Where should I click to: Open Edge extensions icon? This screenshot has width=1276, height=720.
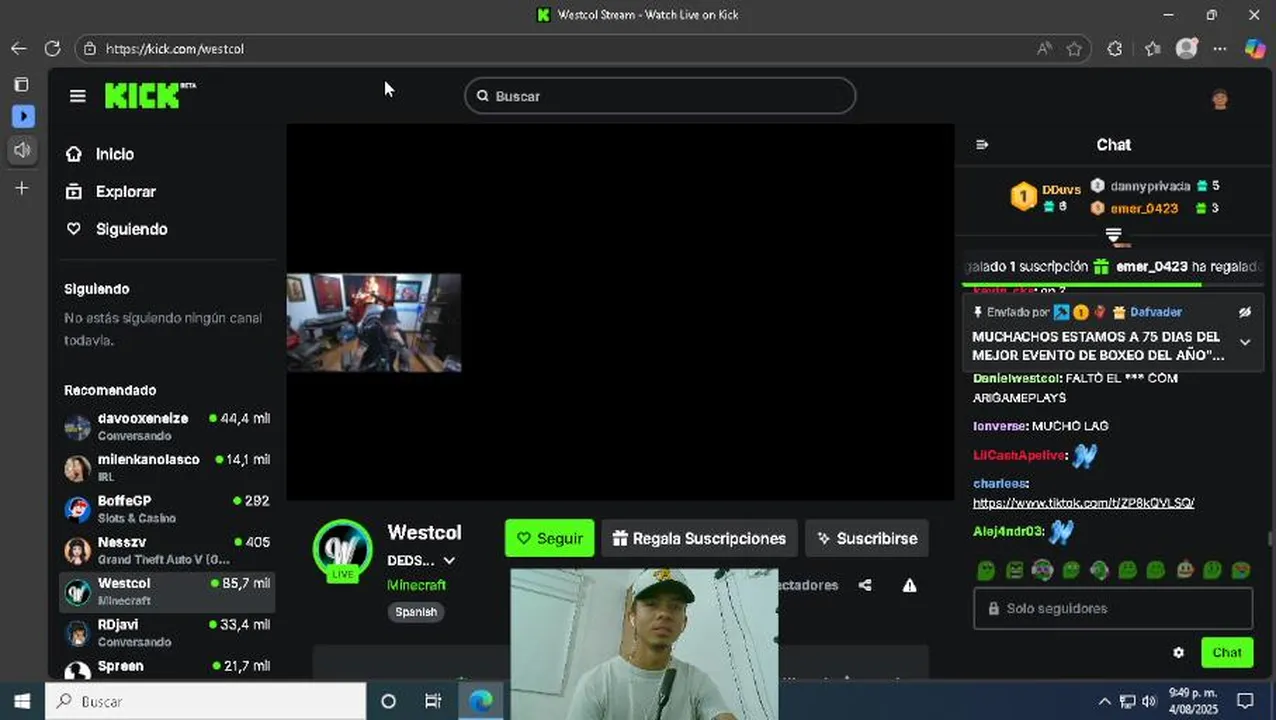coord(1115,48)
